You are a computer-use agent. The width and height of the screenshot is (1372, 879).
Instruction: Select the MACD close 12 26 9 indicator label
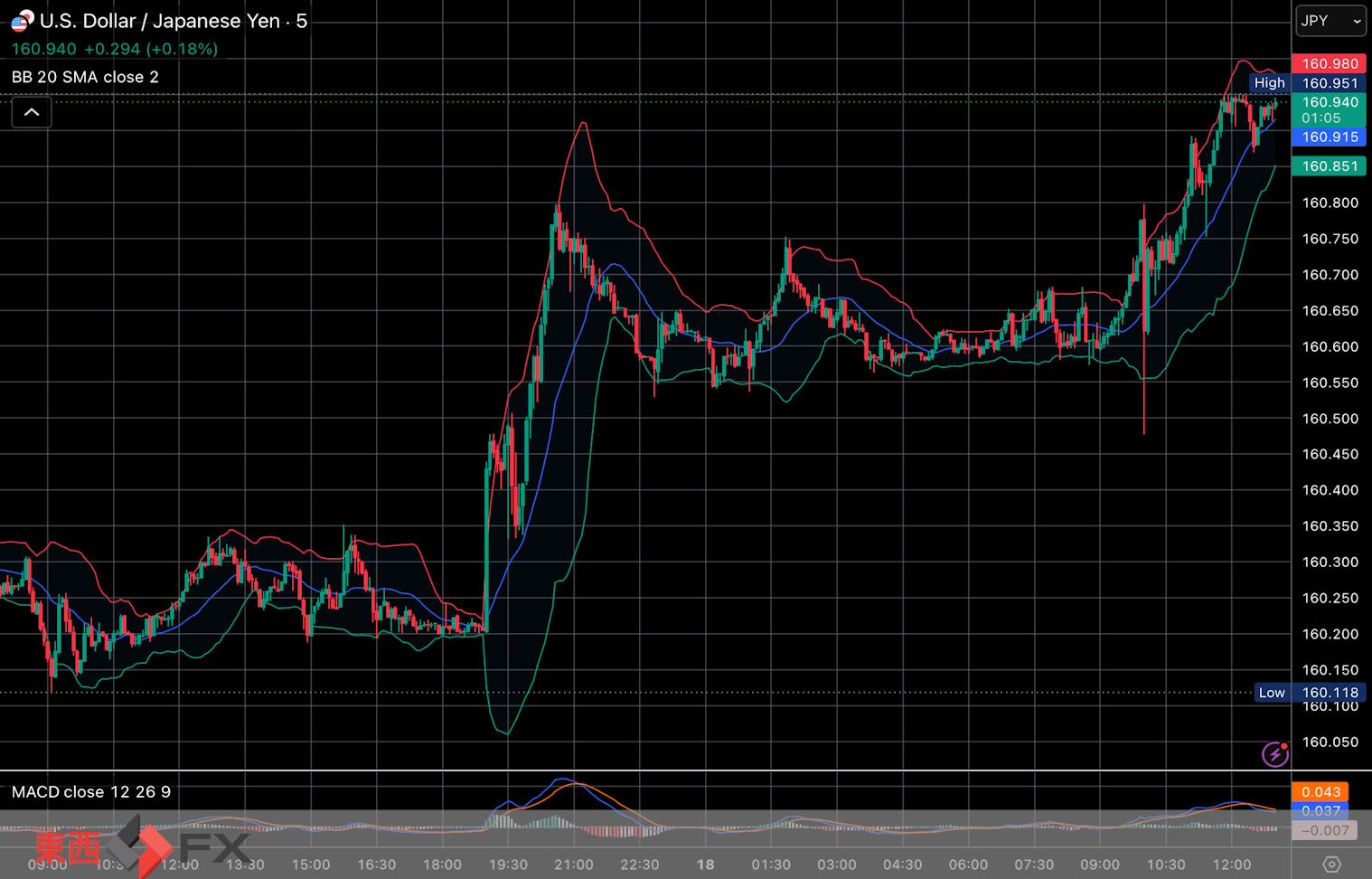91,792
